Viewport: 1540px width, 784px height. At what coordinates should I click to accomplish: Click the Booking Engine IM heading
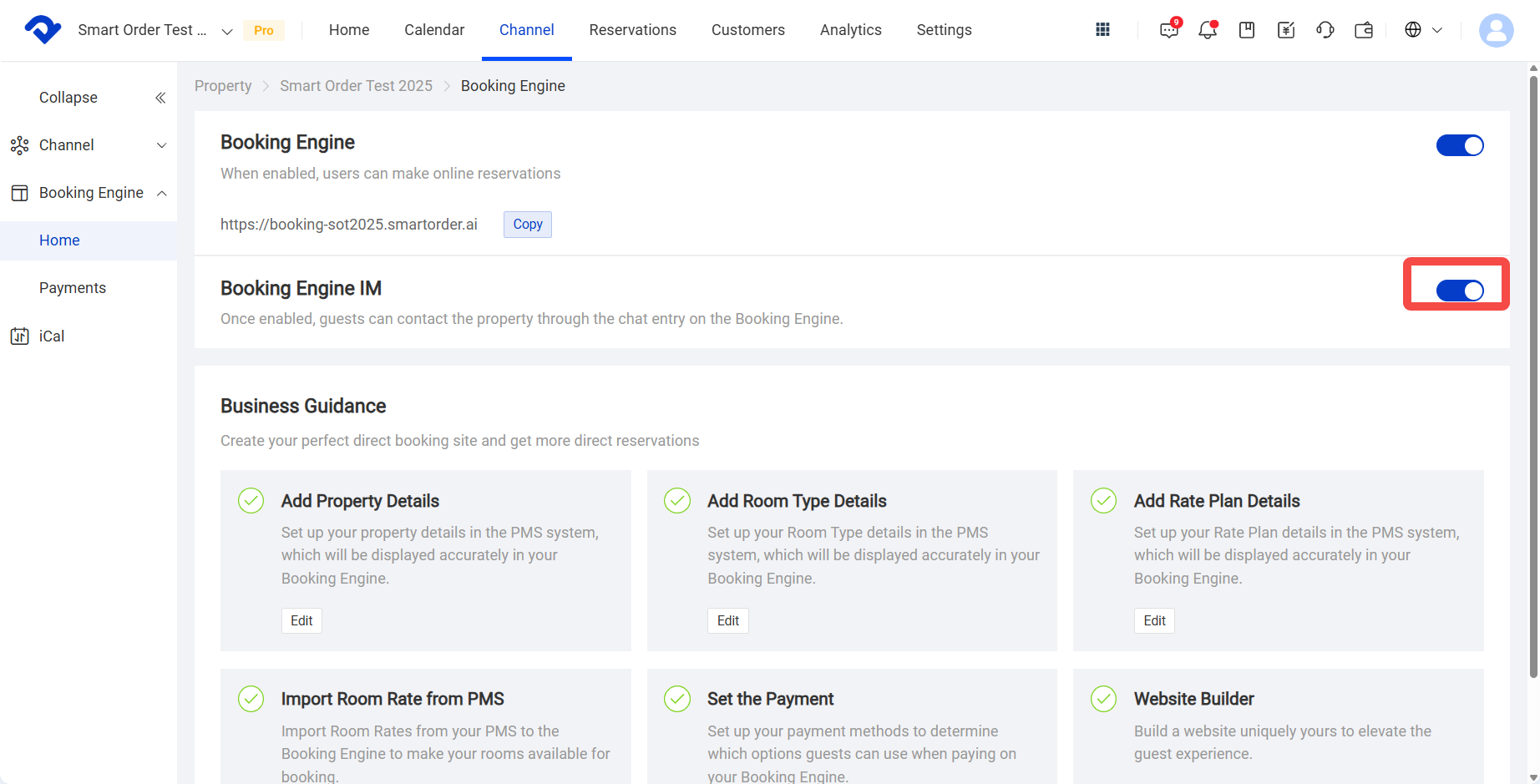(x=301, y=288)
